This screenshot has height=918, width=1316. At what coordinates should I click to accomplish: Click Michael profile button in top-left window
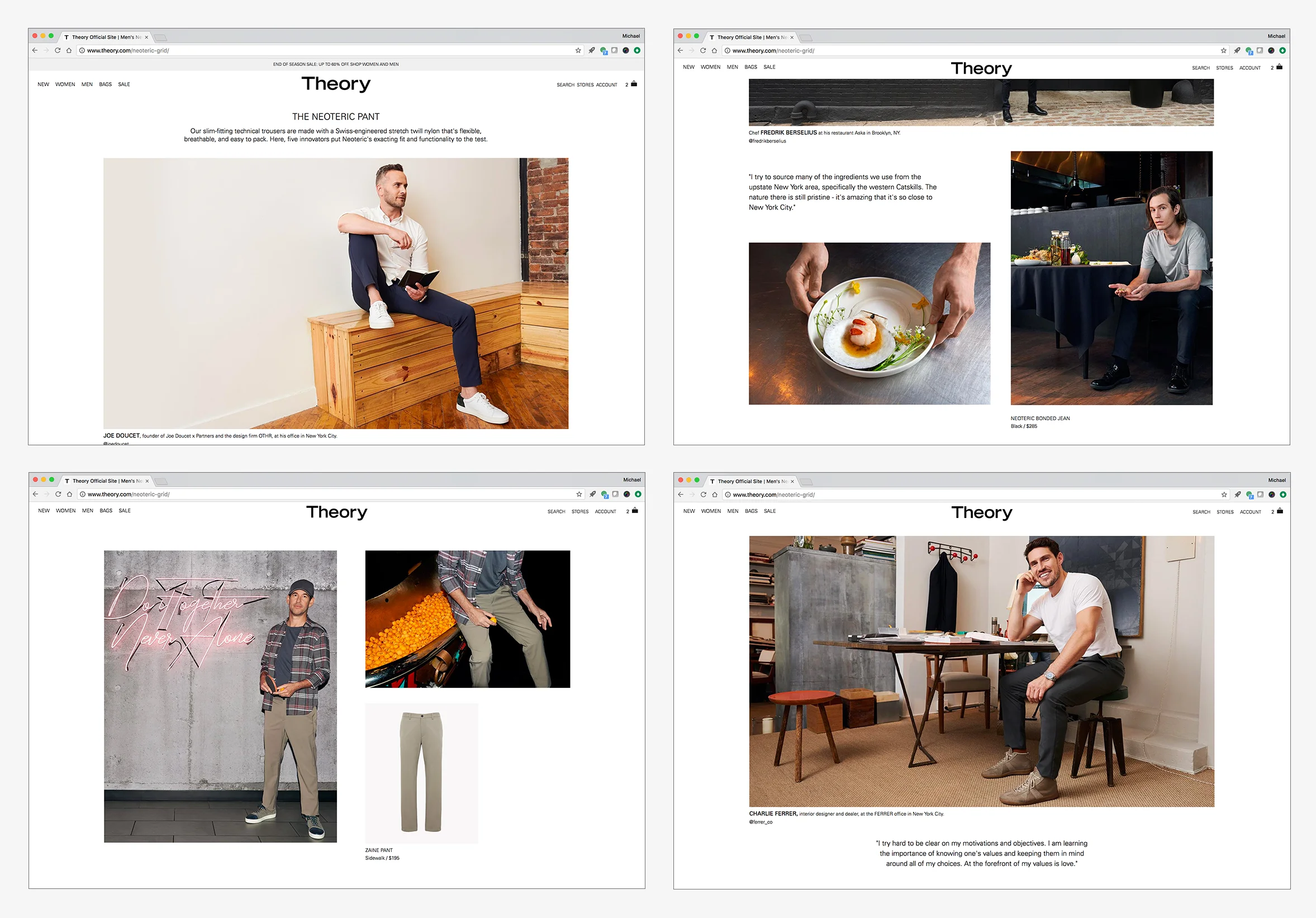point(631,36)
